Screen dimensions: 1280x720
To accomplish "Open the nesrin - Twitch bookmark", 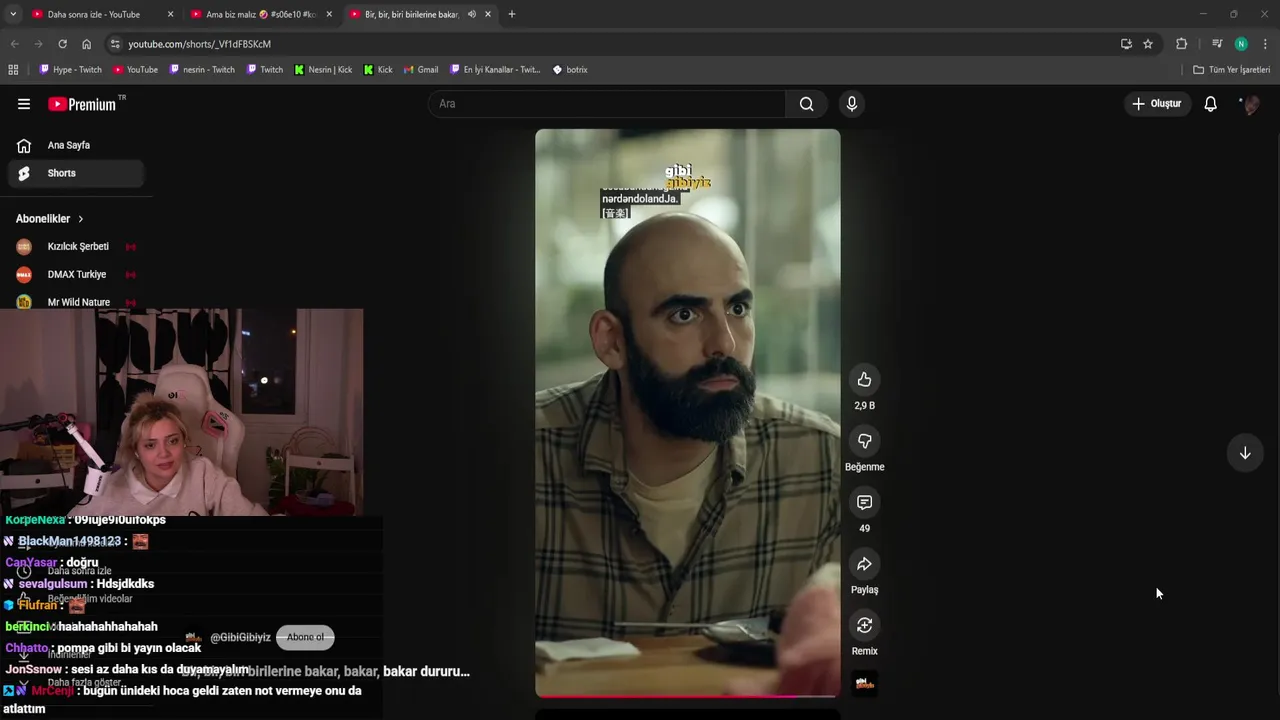I will click(x=202, y=70).
